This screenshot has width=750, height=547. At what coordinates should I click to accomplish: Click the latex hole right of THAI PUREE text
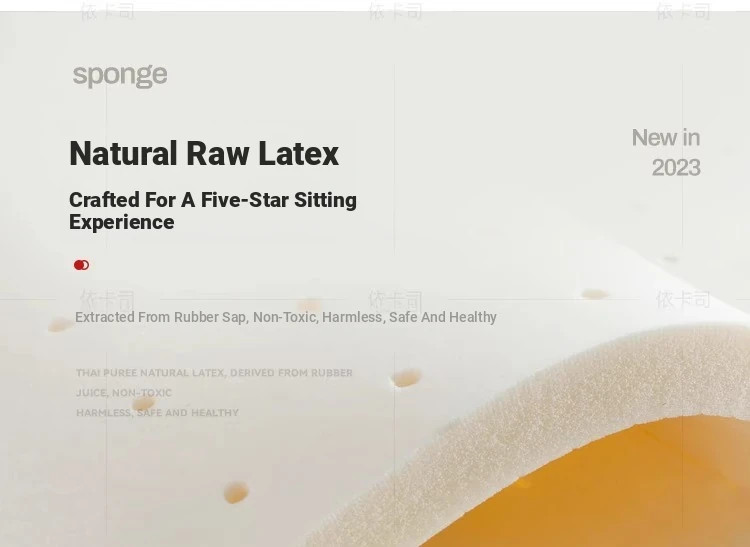click(406, 378)
